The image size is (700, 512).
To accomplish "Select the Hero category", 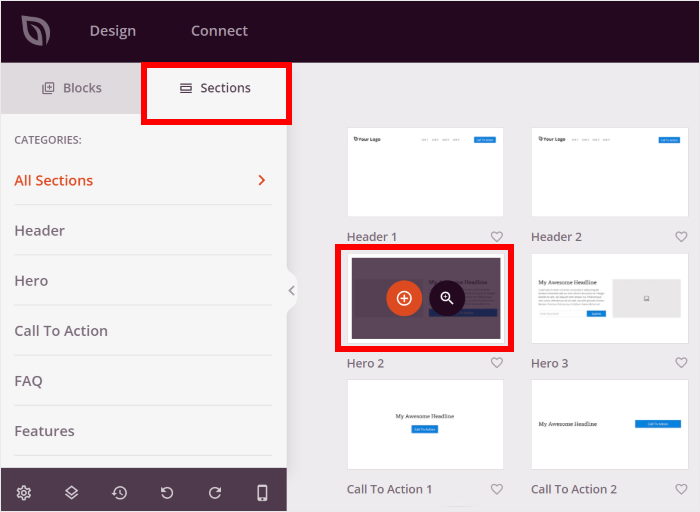I will (143, 281).
